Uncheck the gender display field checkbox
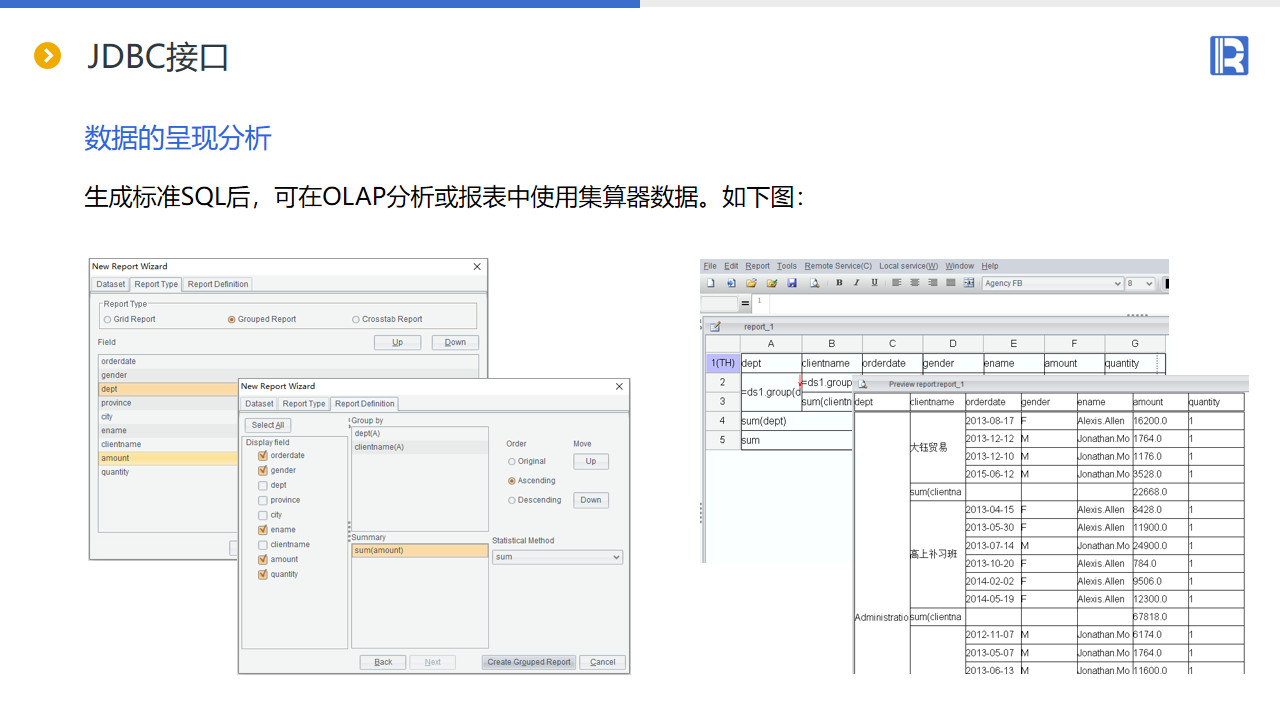 coord(263,470)
